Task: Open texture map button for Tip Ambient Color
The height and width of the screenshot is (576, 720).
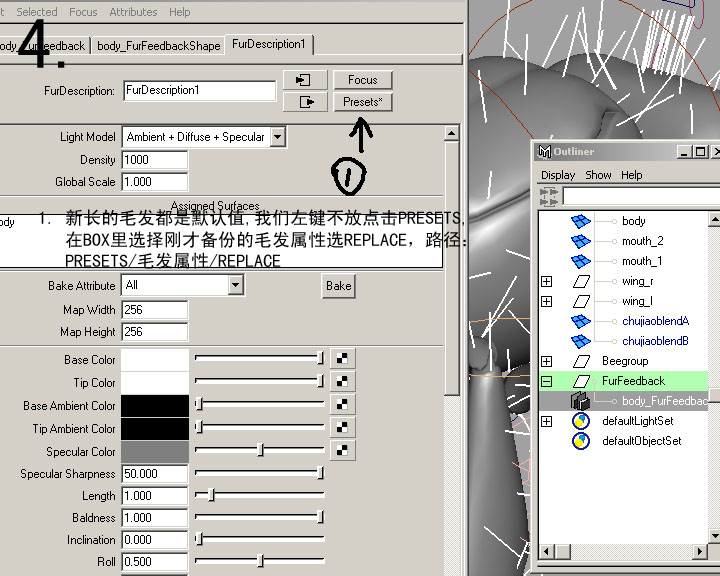Action: [342, 427]
